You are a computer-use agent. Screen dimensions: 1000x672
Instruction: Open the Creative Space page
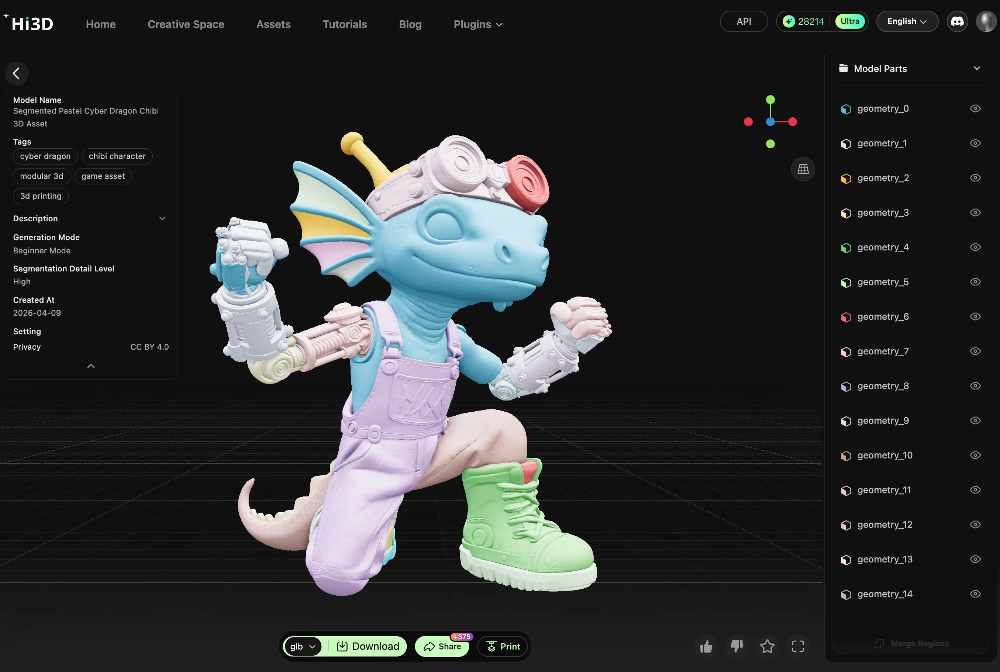pos(186,24)
